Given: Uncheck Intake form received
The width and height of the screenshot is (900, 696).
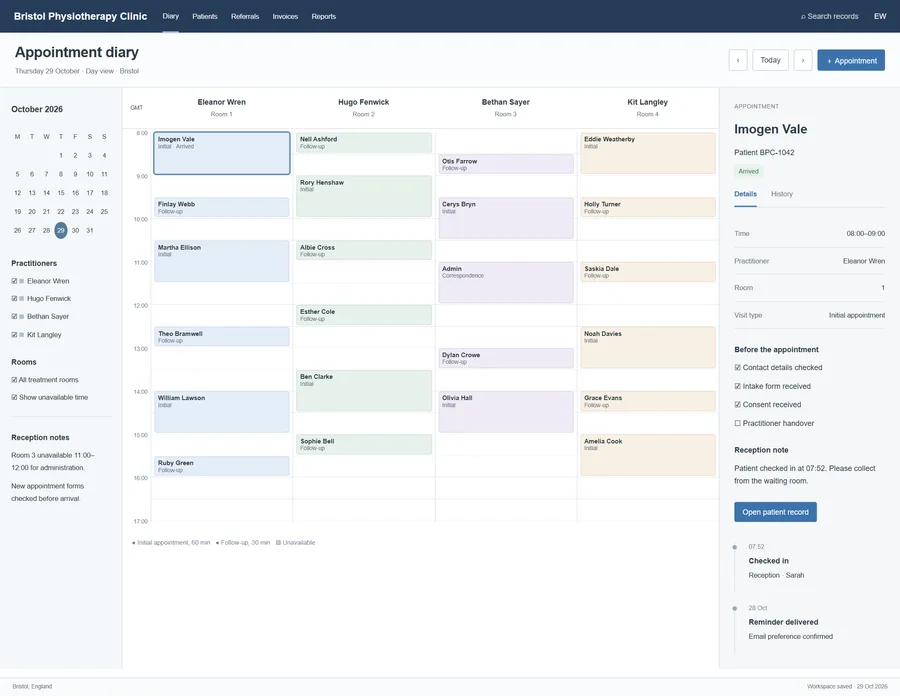Looking at the screenshot, I should (x=738, y=386).
